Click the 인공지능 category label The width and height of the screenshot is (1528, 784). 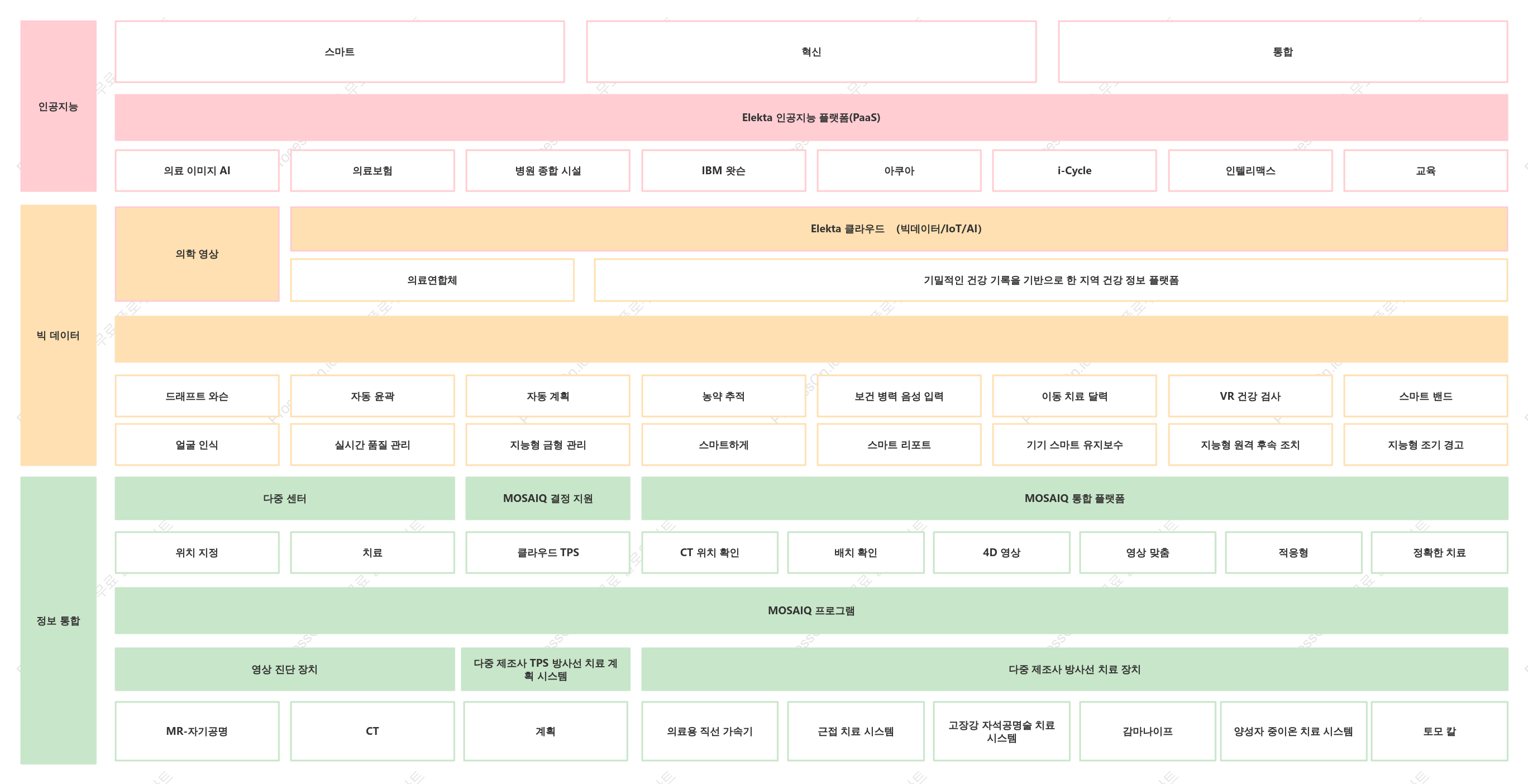(58, 106)
